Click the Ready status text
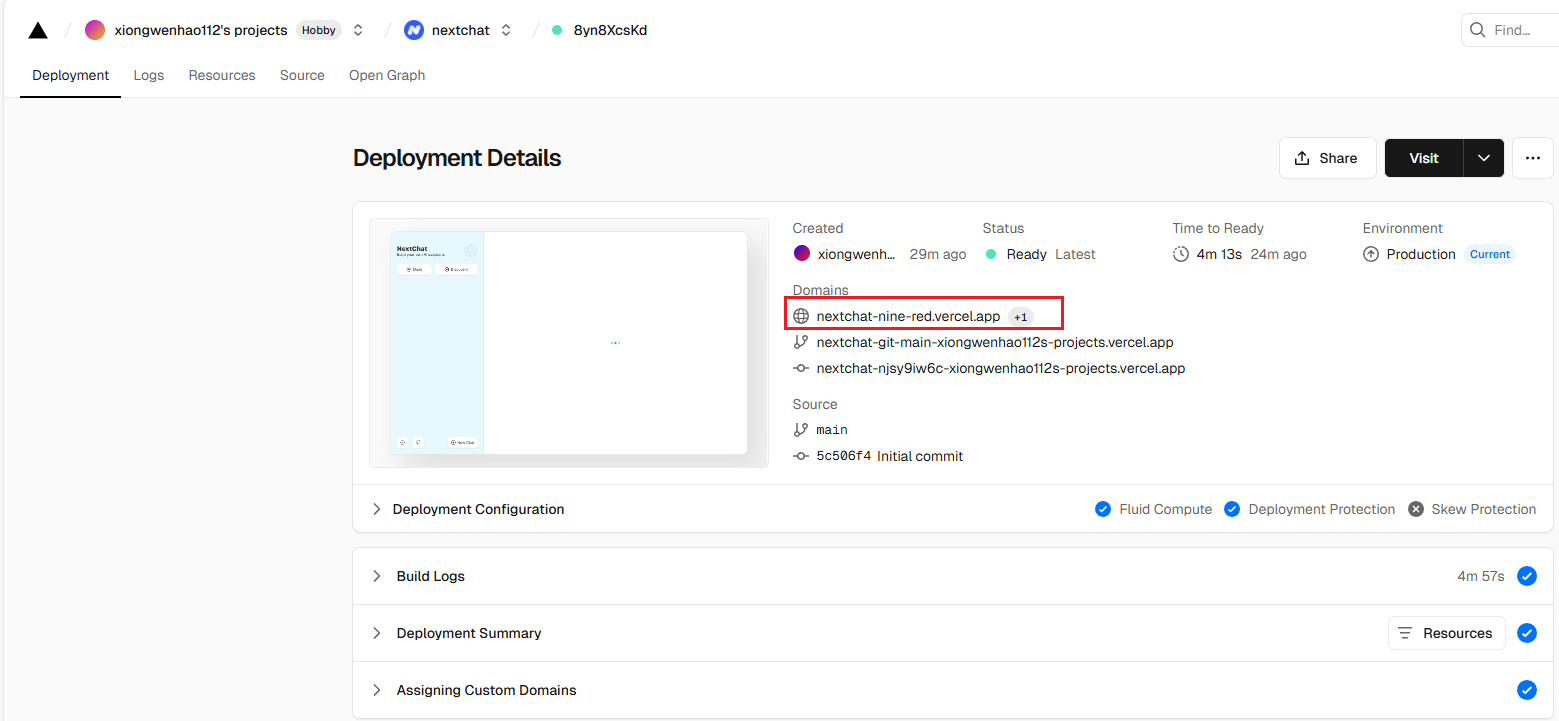1559x721 pixels. (x=1027, y=254)
